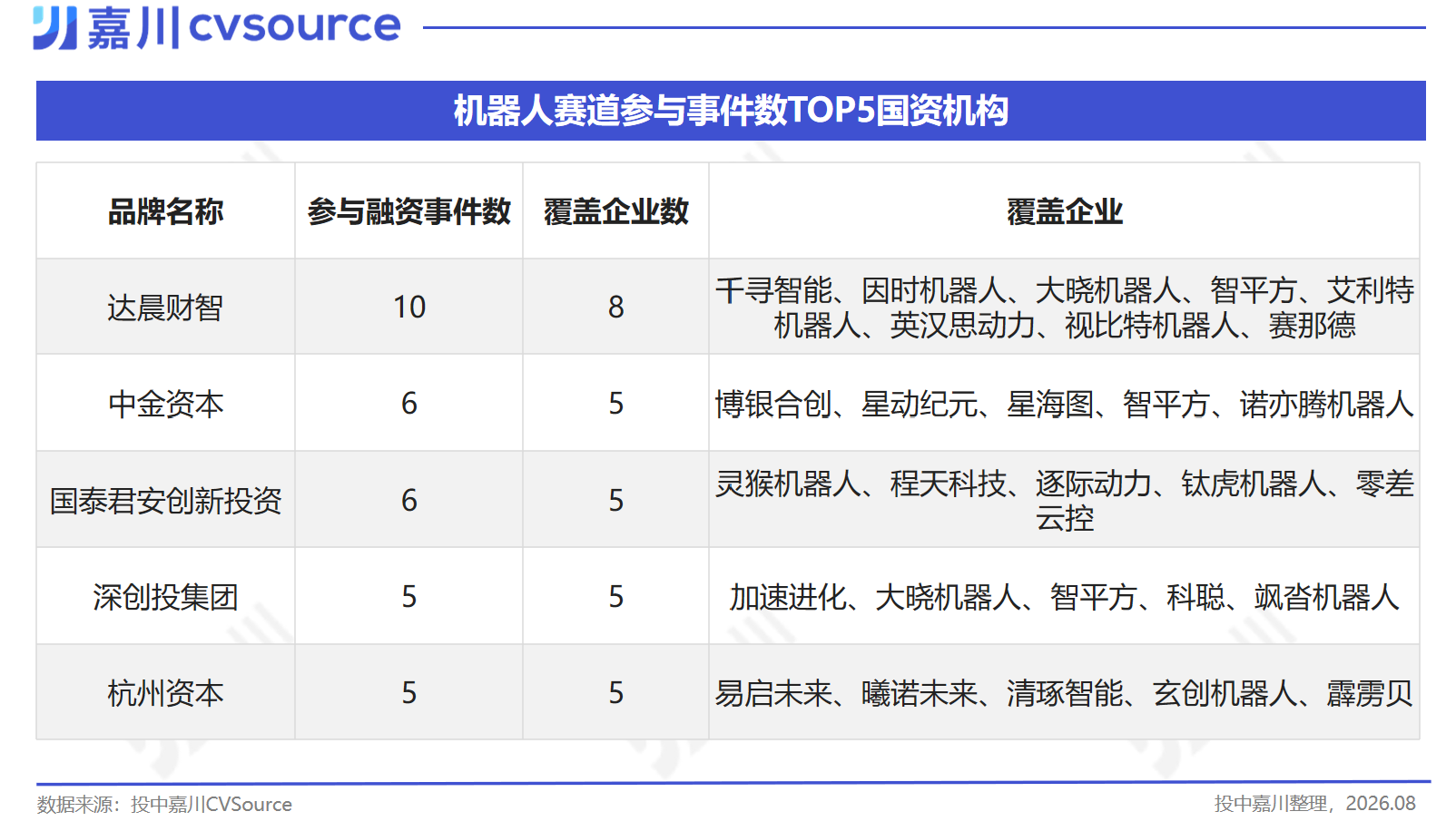Select the company name 博银合创
Viewport: 1456px width, 831px height.
(773, 404)
